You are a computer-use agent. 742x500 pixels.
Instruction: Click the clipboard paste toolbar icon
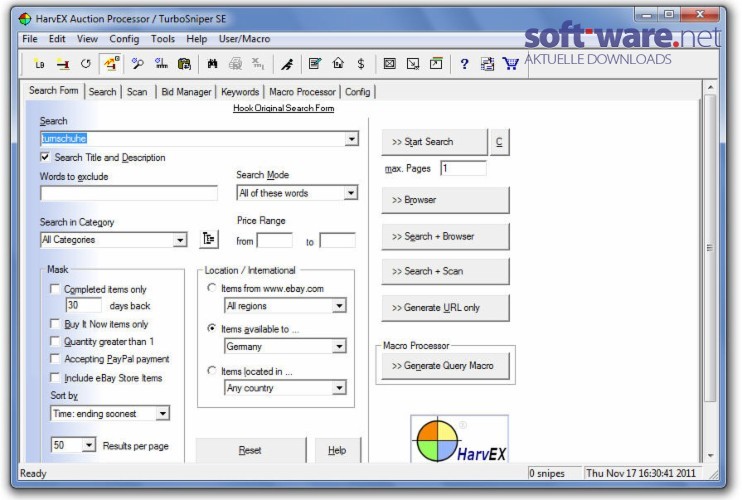point(184,64)
